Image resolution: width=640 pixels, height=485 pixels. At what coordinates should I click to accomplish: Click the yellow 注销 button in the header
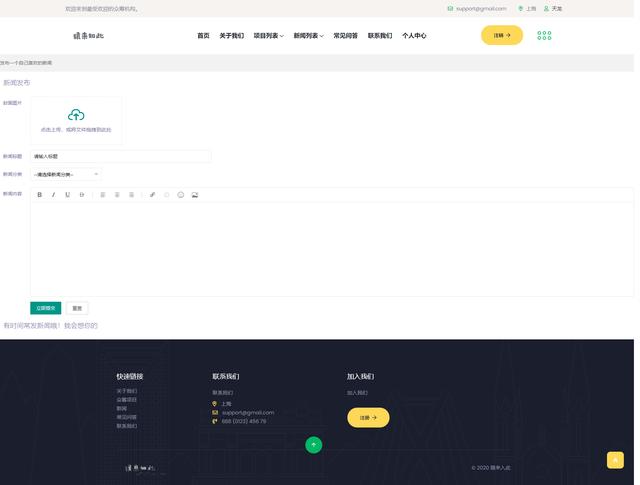[502, 35]
